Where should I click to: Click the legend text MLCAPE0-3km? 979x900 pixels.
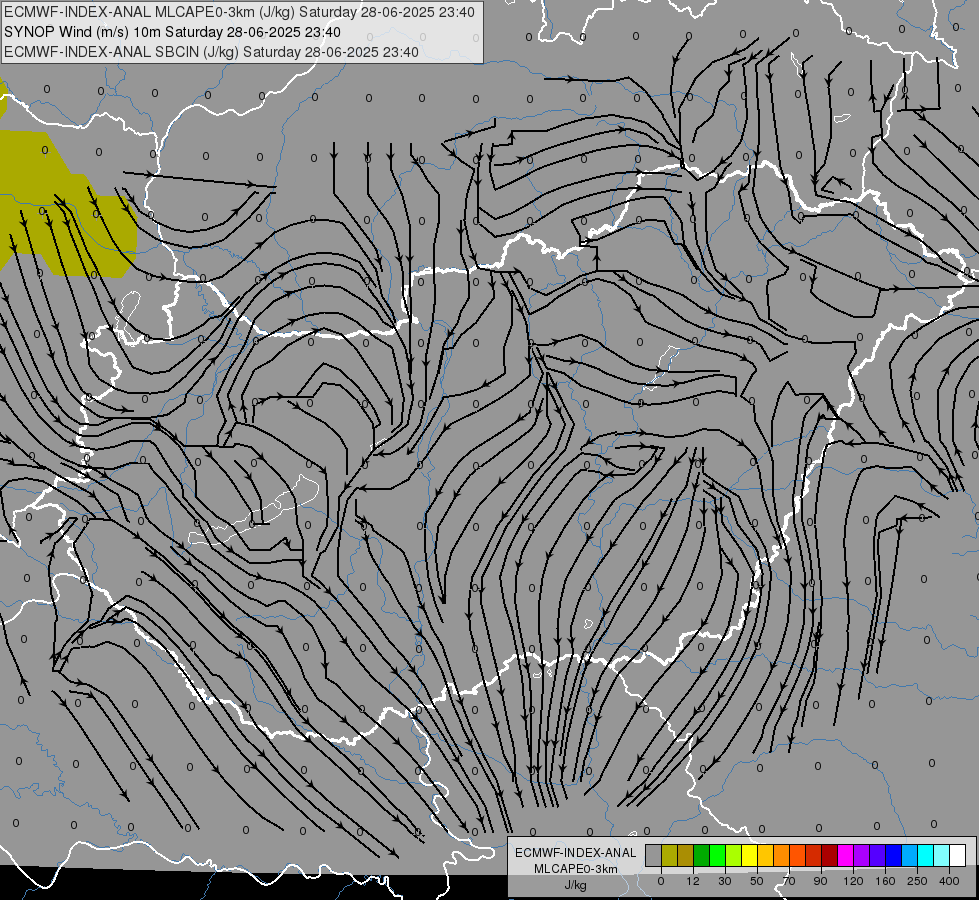click(x=576, y=869)
